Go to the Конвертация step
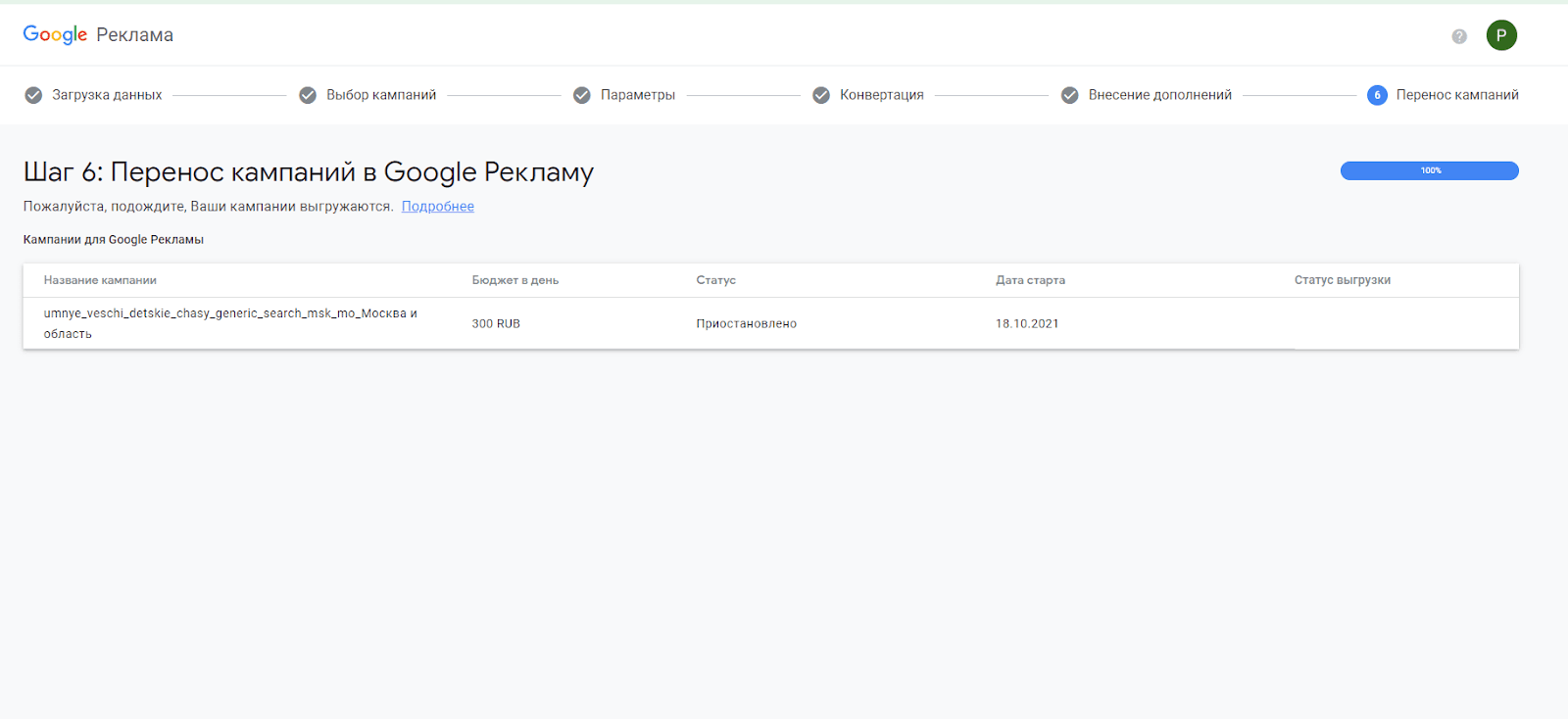1568x719 pixels. click(x=882, y=95)
